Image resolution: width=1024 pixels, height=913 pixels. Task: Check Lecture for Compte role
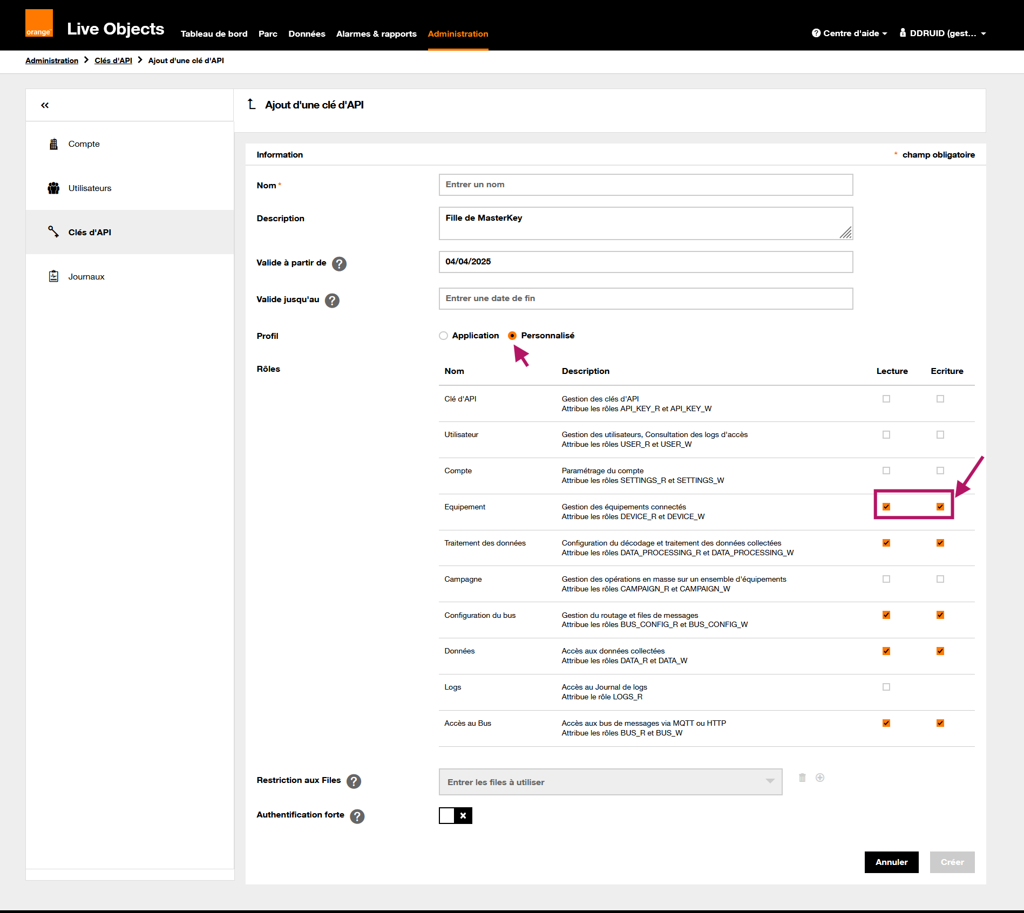click(x=886, y=470)
